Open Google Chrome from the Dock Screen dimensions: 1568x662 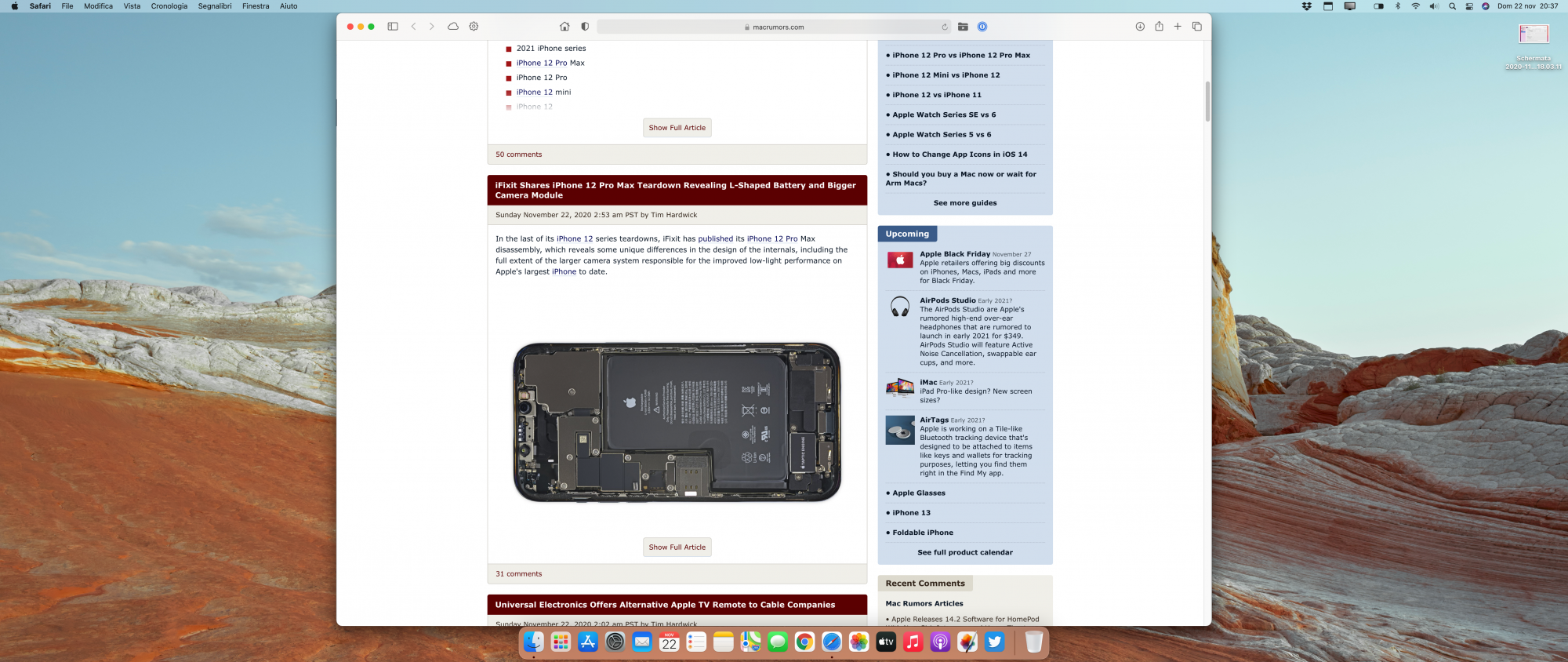(804, 642)
